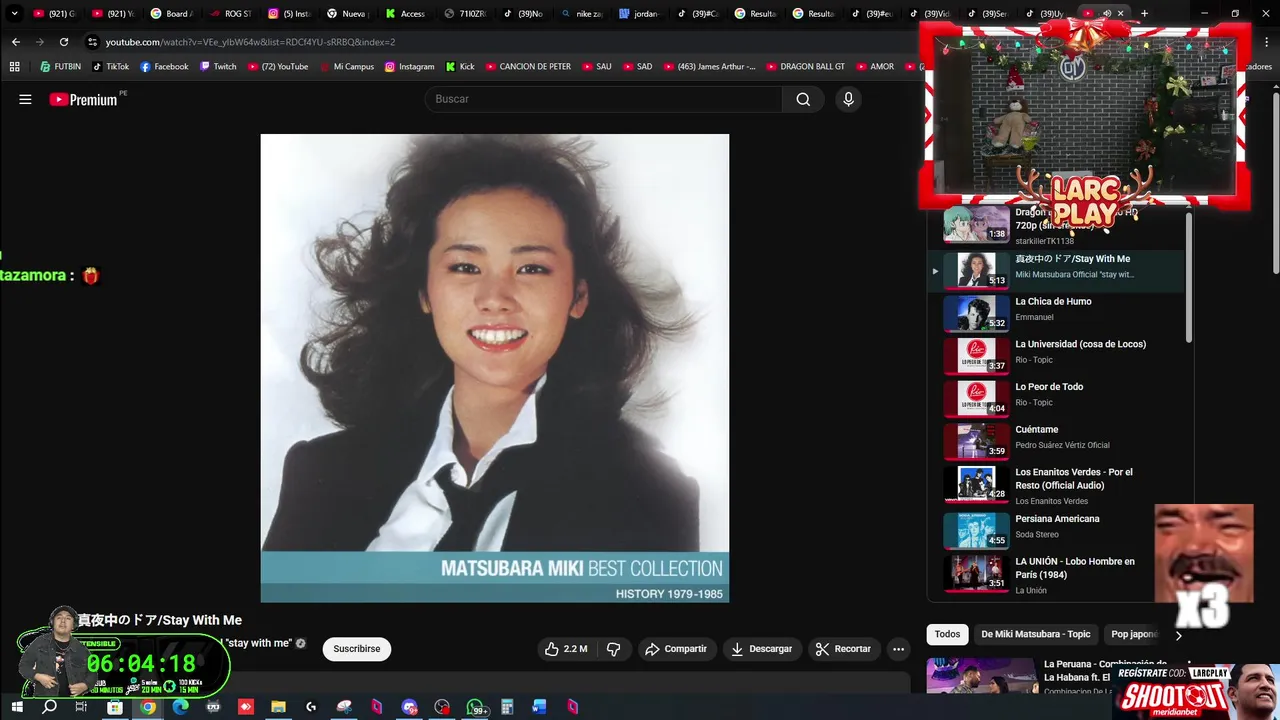Open Task View in taskbar
This screenshot has height=720, width=1280.
pos(82,707)
